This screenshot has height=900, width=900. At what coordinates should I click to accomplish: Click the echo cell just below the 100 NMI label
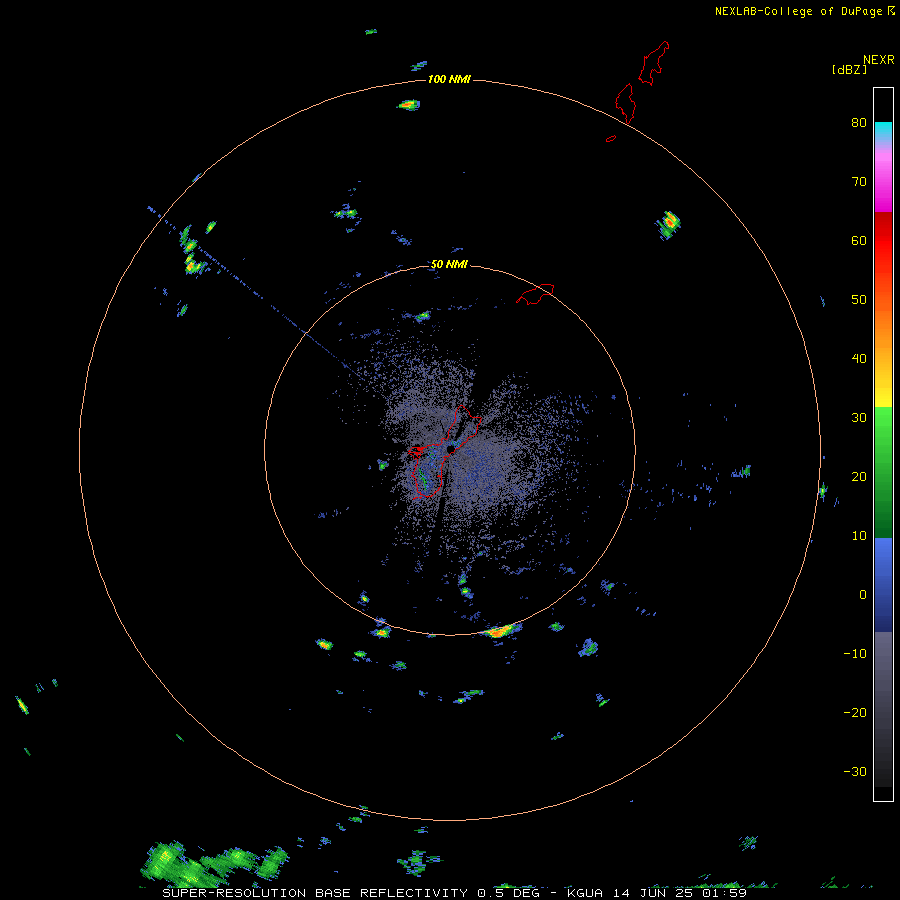coord(409,104)
